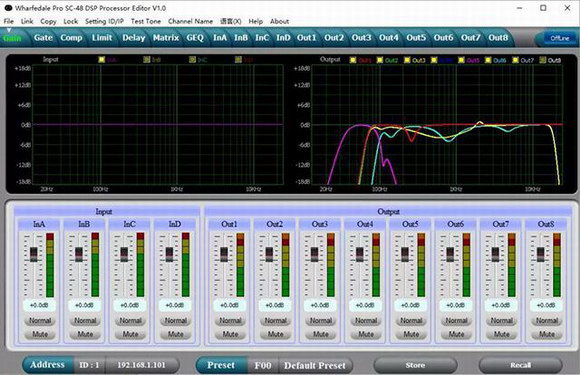
Task: Store the current preset
Action: [415, 365]
